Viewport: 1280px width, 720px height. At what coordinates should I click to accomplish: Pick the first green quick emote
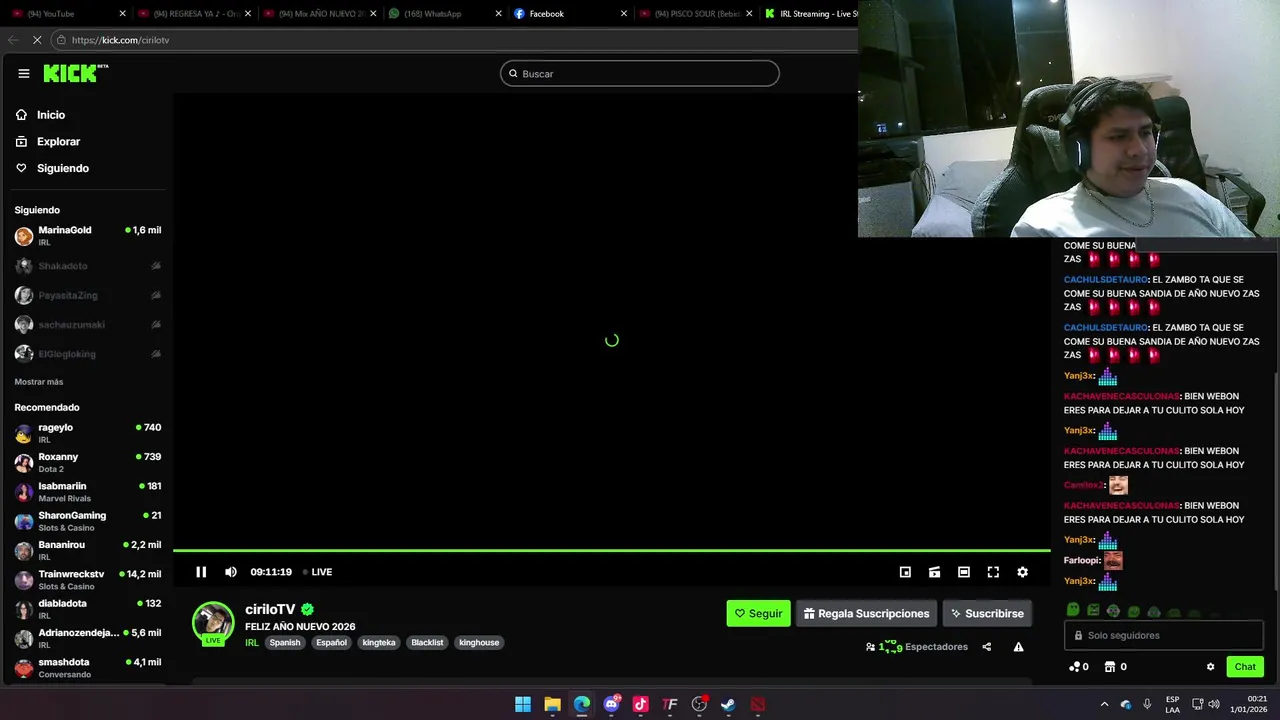click(x=1073, y=610)
